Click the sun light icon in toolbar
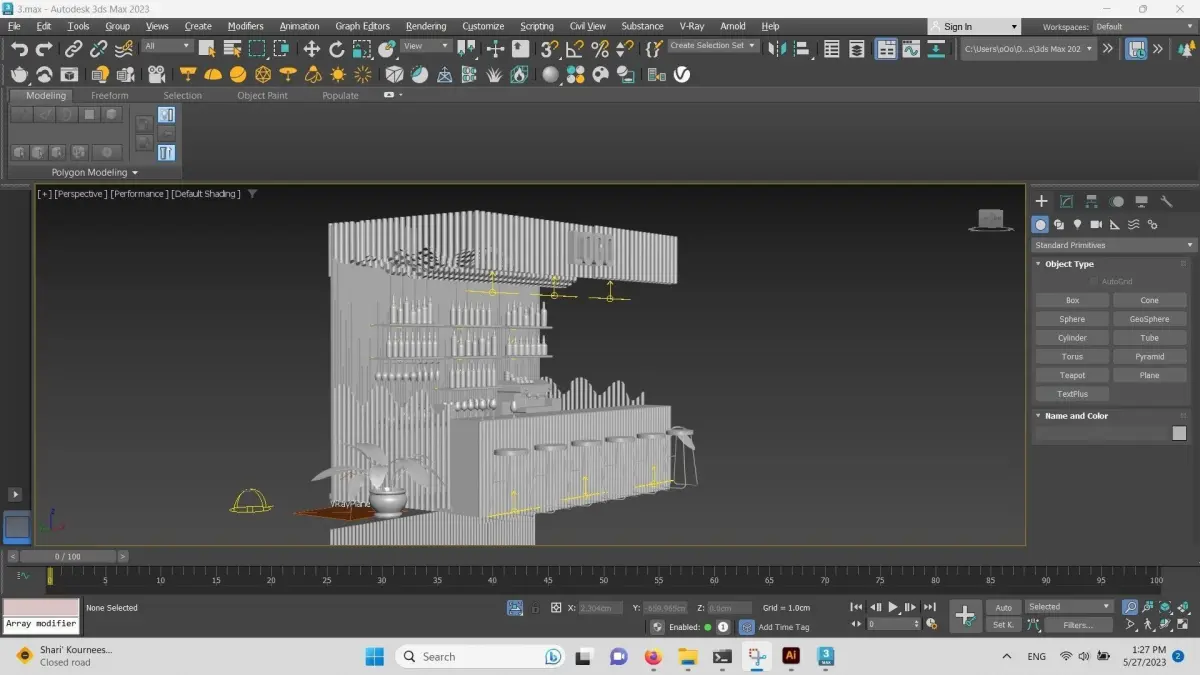The image size is (1200, 675). point(338,74)
